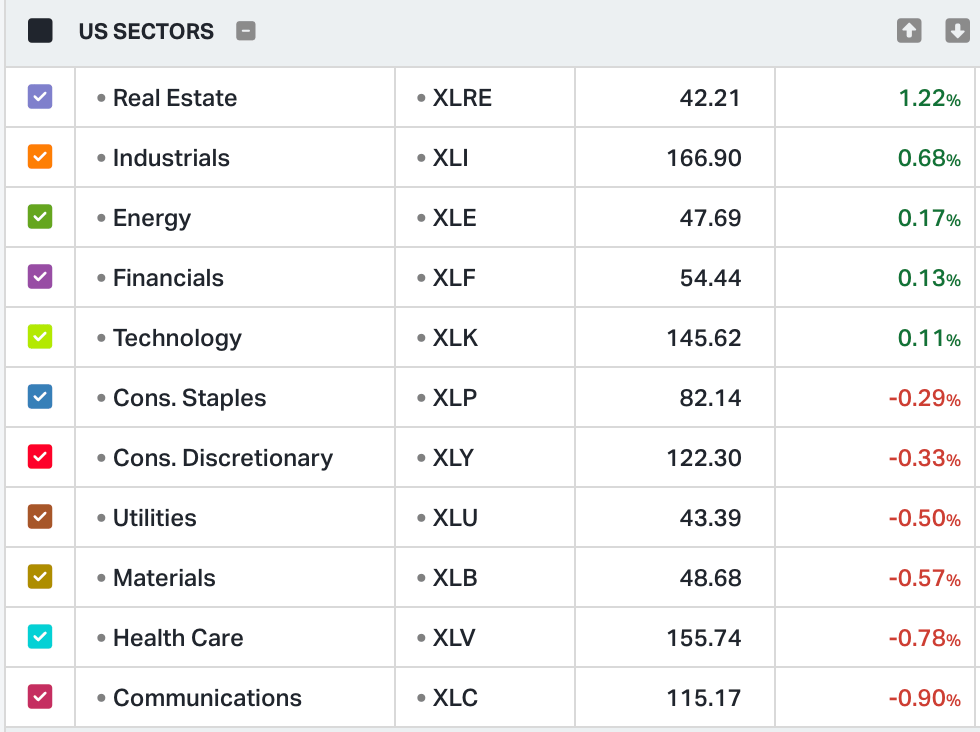Select the Health Care sector name
980x732 pixels.
[178, 638]
